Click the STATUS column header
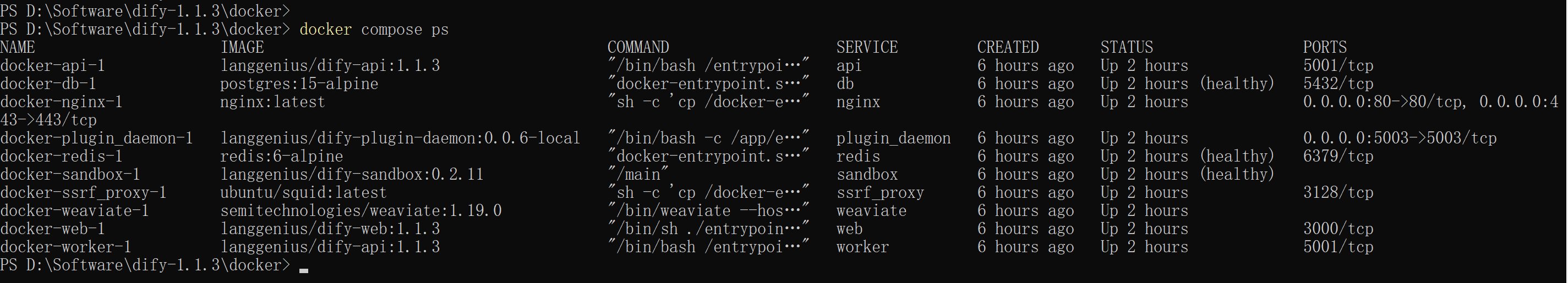This screenshot has height=283, width=1568. pyautogui.click(x=1126, y=47)
